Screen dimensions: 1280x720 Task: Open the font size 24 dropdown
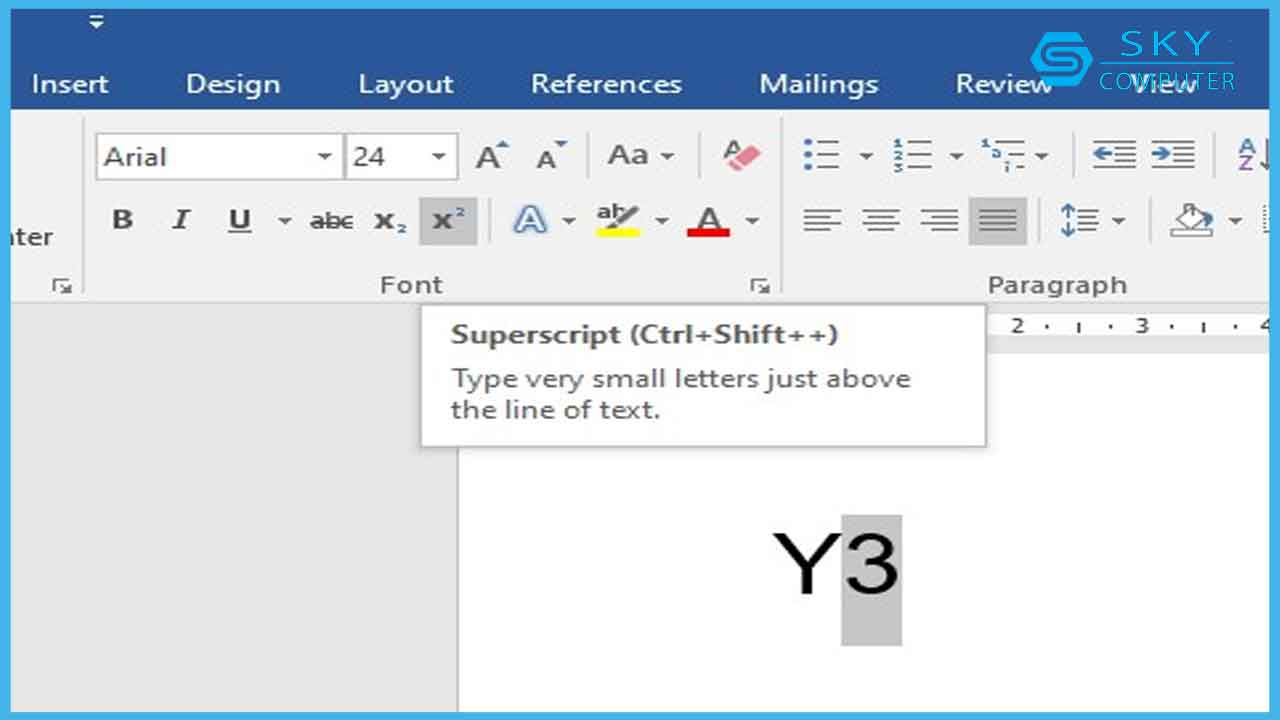[439, 157]
